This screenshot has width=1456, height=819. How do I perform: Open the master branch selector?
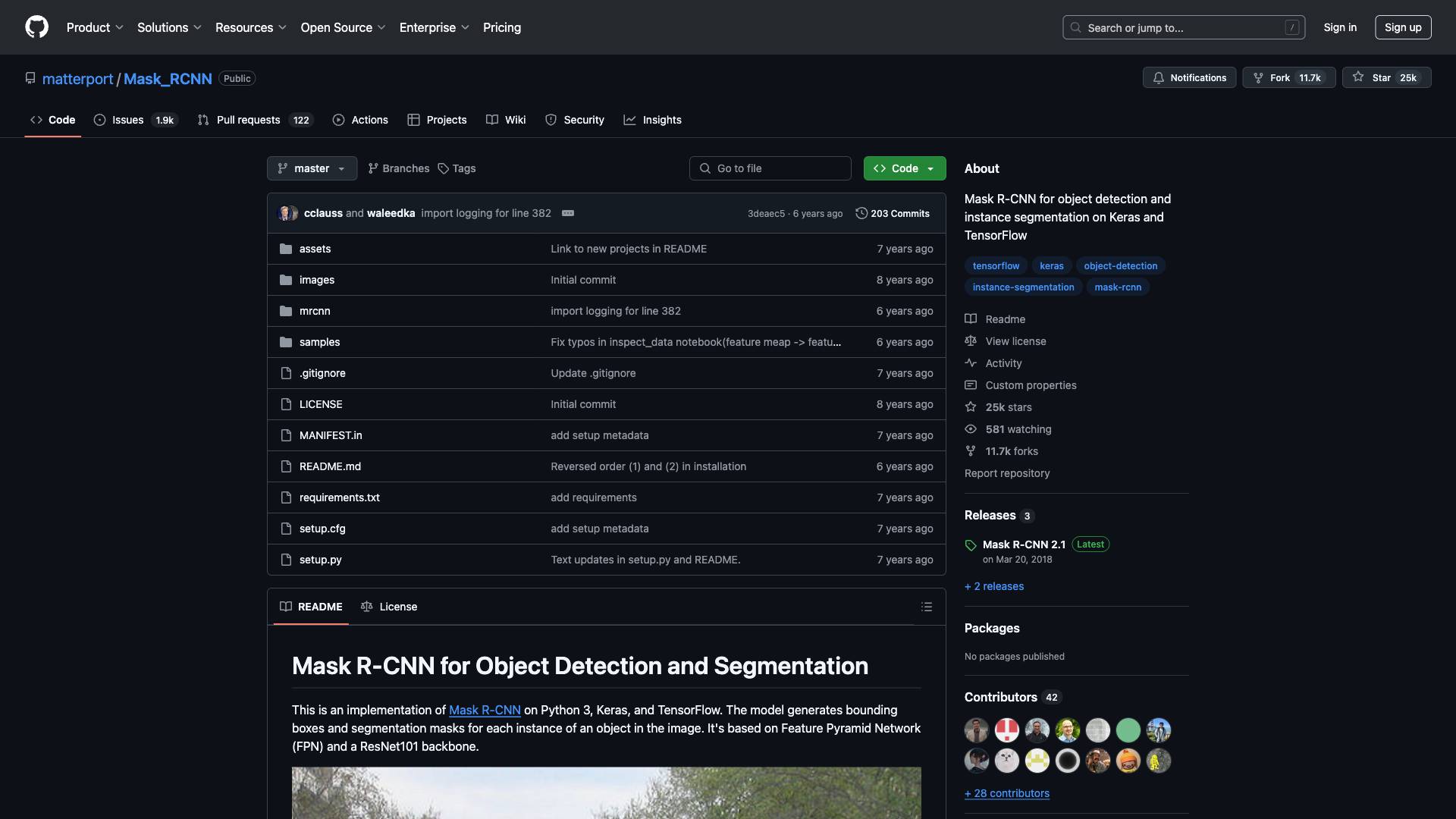(x=312, y=168)
